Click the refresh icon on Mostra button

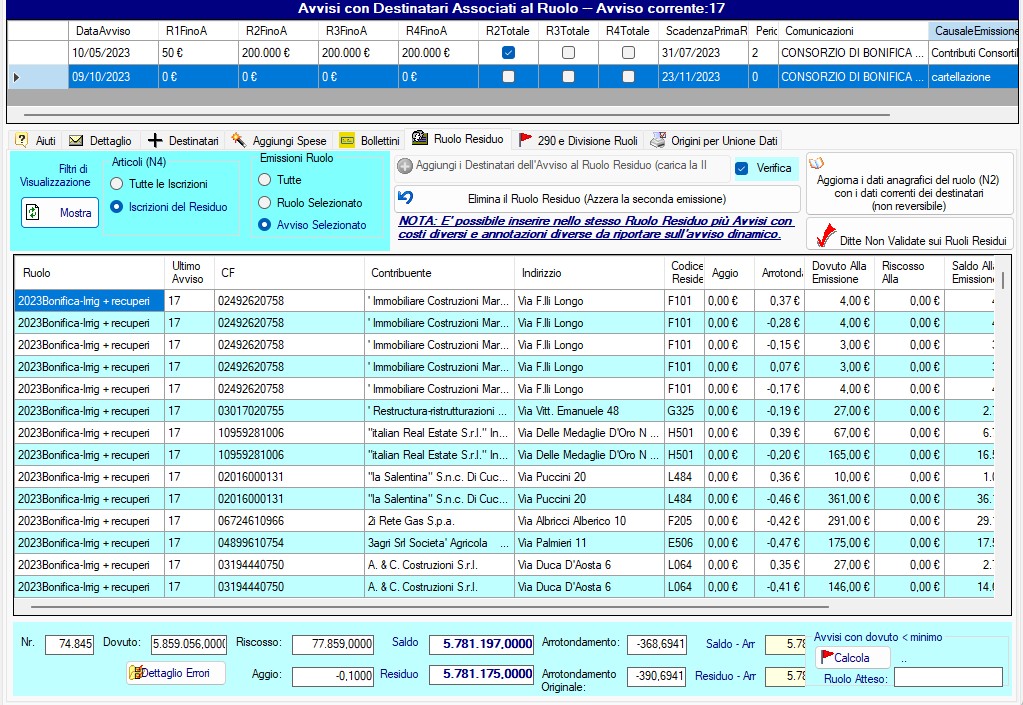tap(33, 213)
